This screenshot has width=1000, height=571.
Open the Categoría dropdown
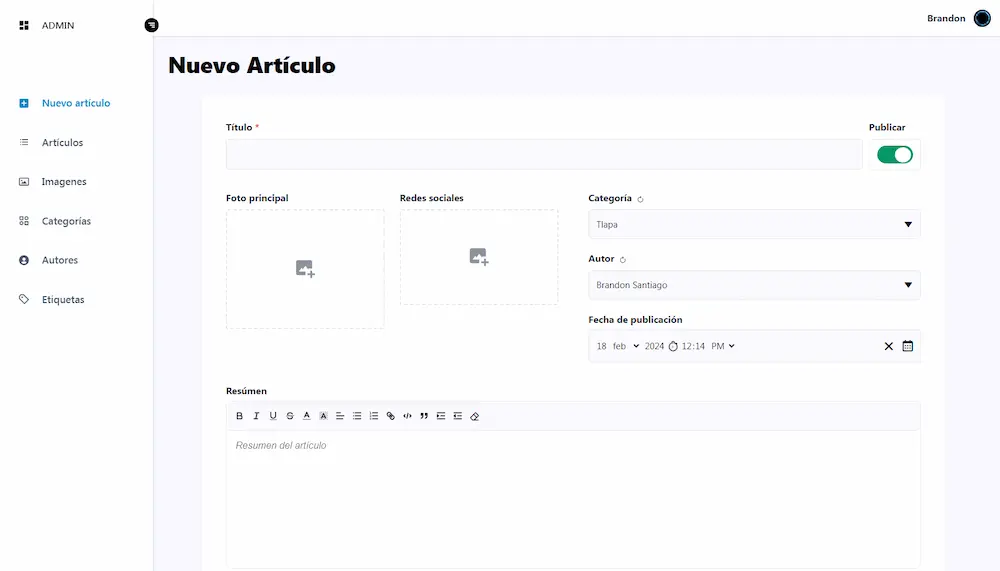point(754,224)
